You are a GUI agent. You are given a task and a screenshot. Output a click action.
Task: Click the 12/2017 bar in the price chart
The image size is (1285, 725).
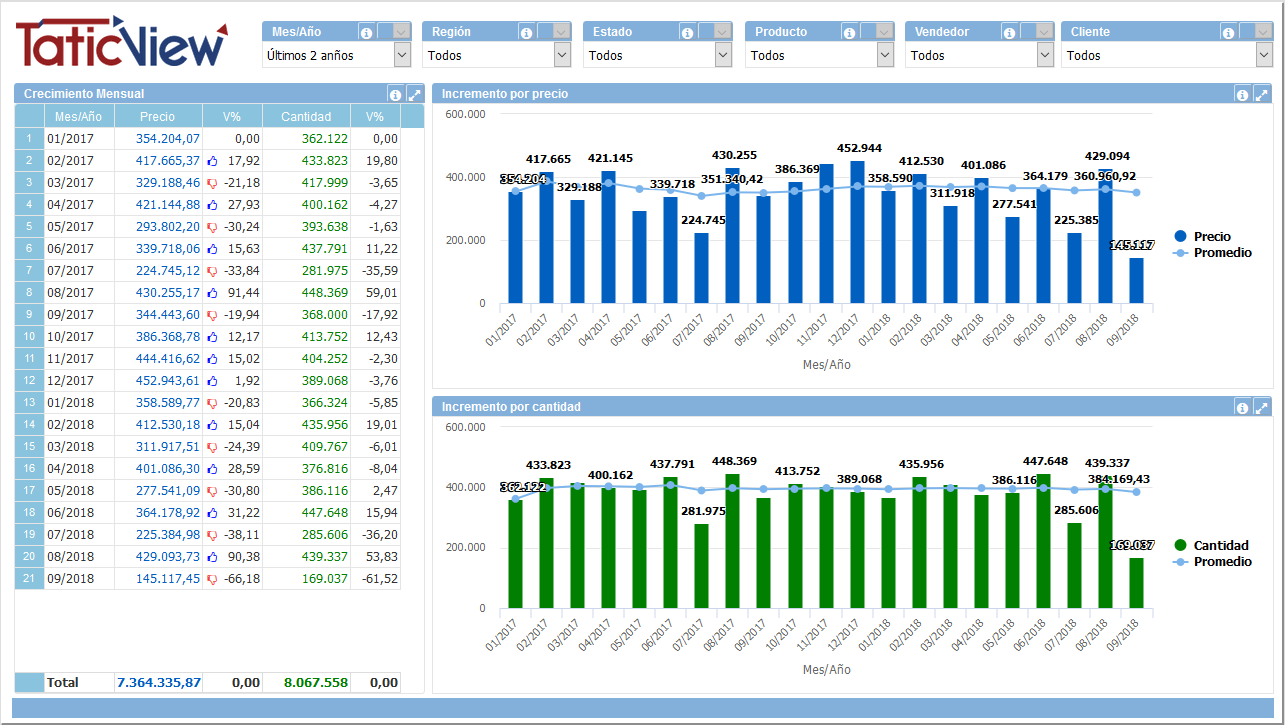pos(857,232)
